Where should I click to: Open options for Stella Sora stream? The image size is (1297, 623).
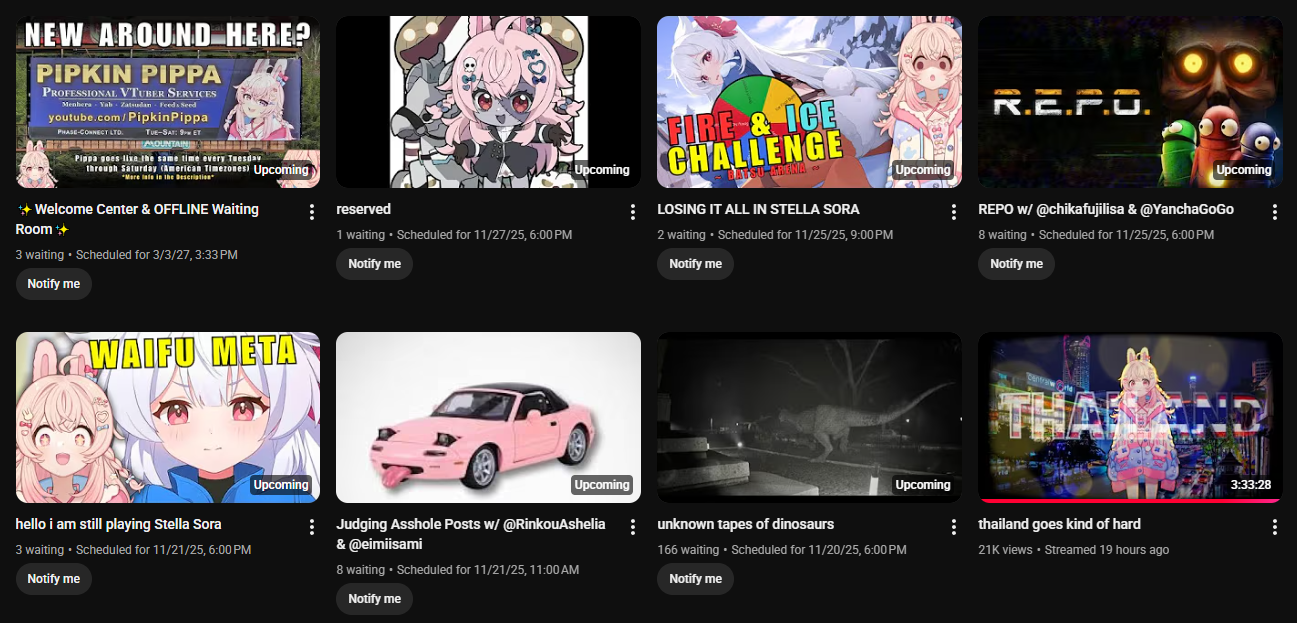tap(312, 527)
